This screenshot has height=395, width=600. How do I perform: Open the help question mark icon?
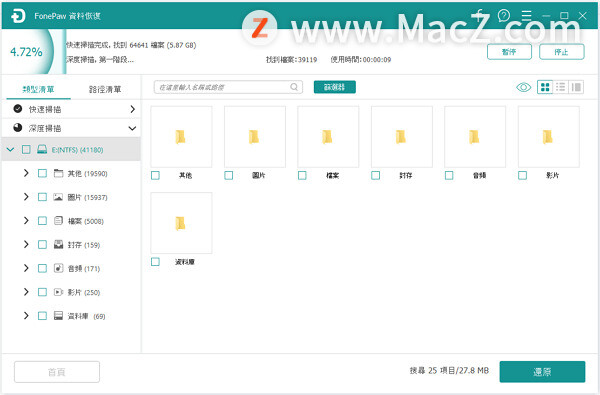click(504, 15)
